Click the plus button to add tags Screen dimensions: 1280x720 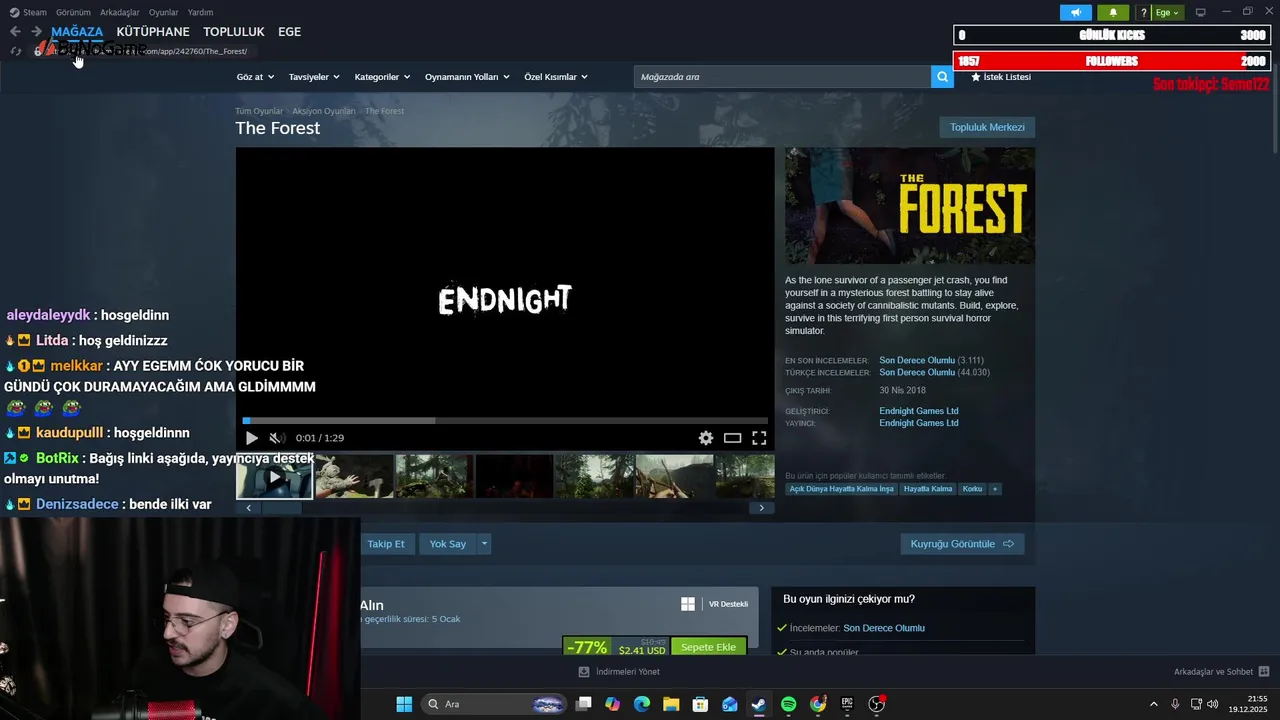(x=994, y=489)
